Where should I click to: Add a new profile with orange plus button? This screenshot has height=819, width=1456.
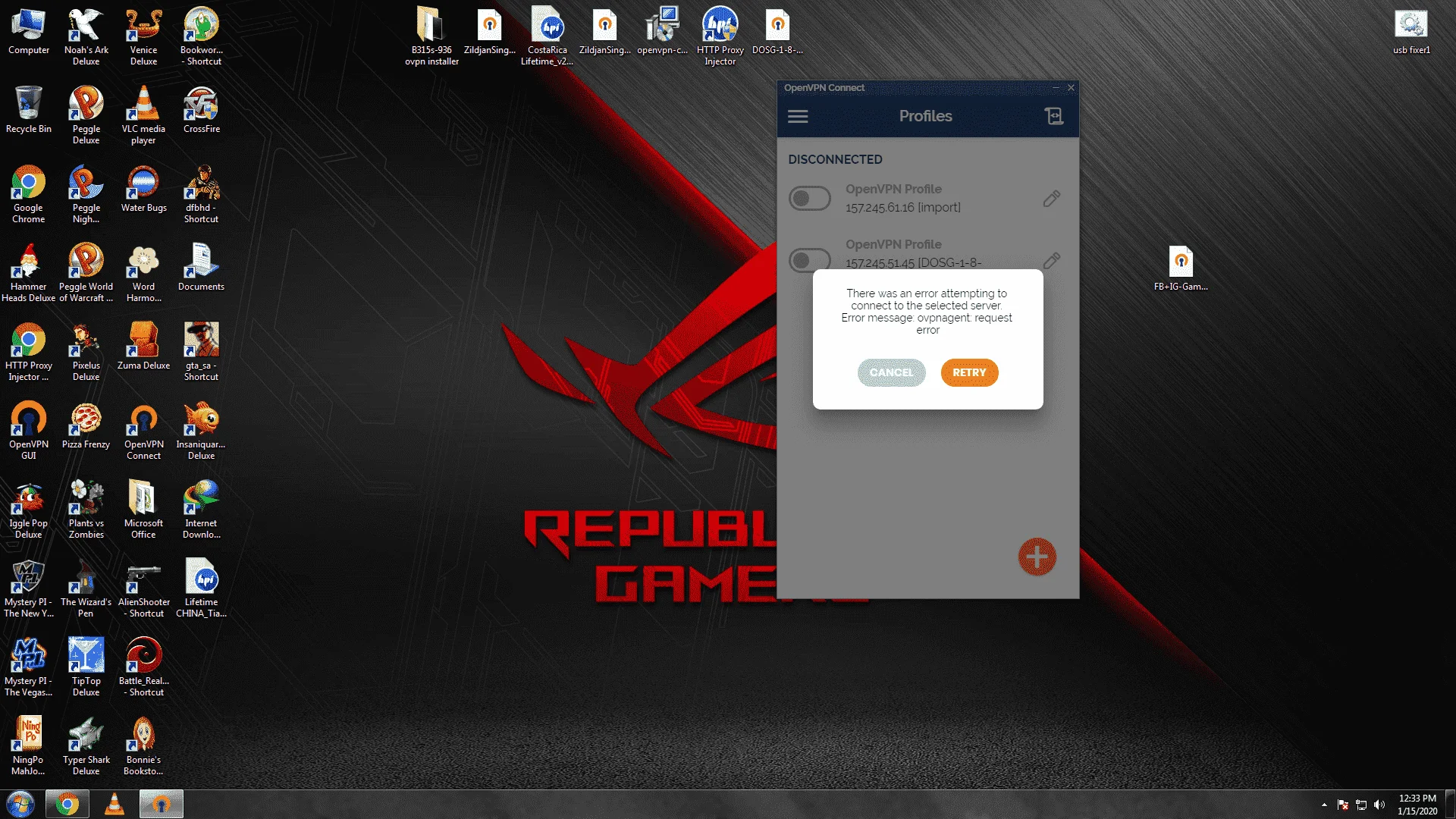coord(1037,557)
